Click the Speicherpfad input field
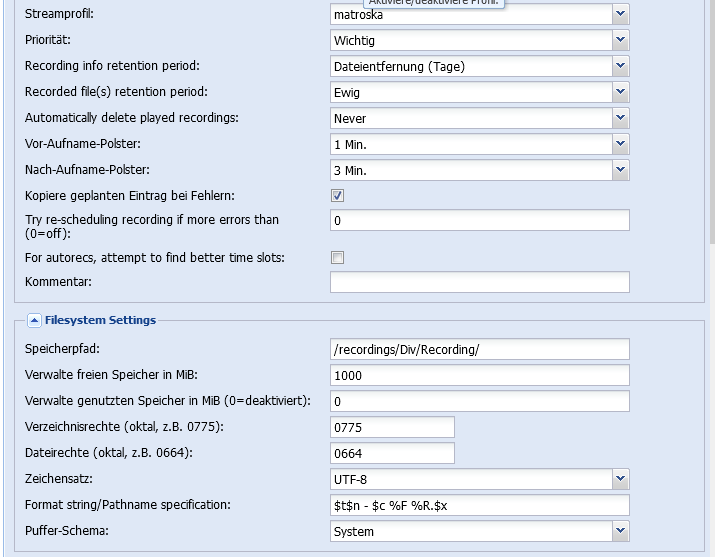This screenshot has width=715, height=557. pyautogui.click(x=480, y=349)
